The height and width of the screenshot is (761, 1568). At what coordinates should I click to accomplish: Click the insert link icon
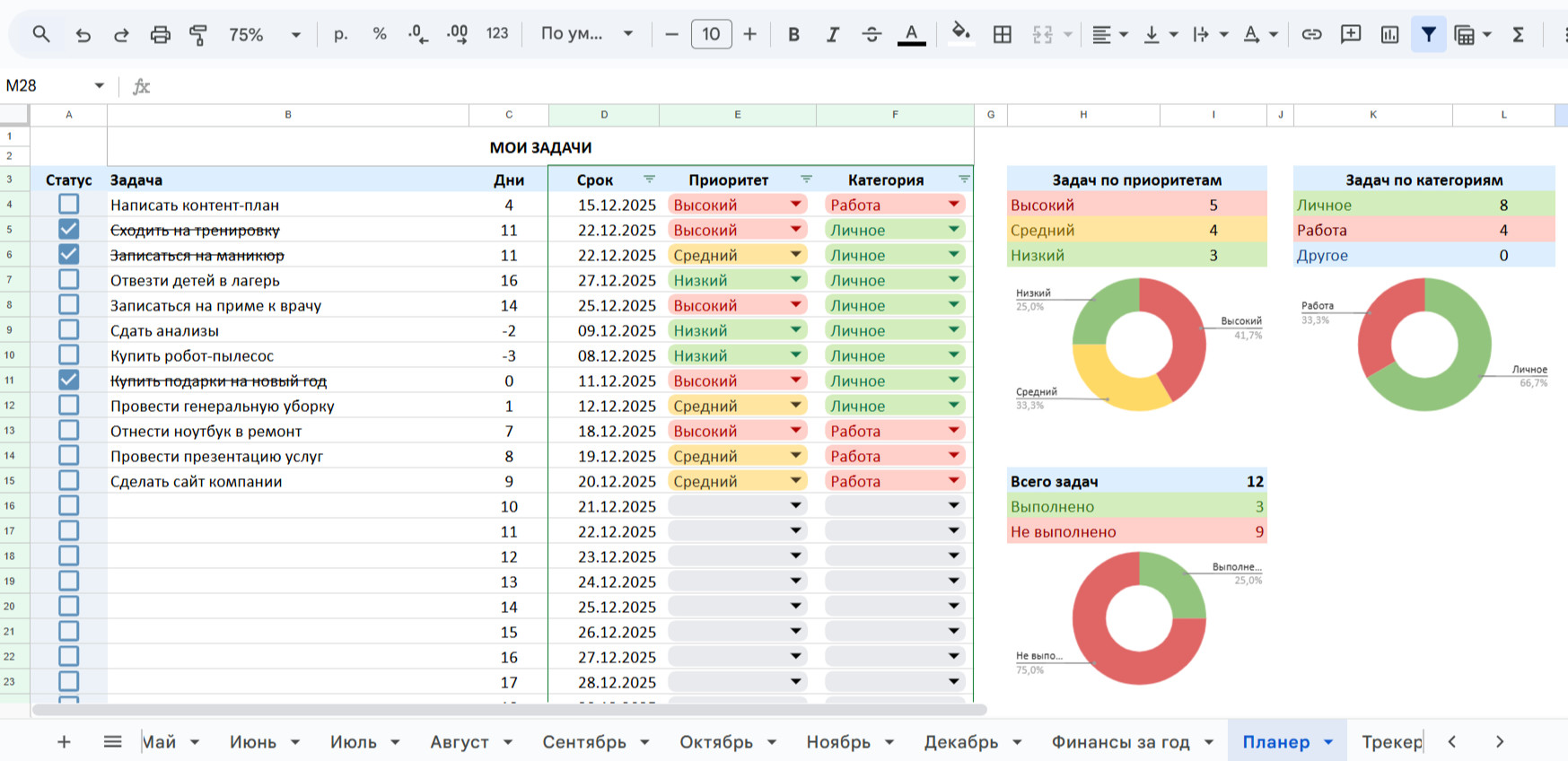[x=1311, y=35]
